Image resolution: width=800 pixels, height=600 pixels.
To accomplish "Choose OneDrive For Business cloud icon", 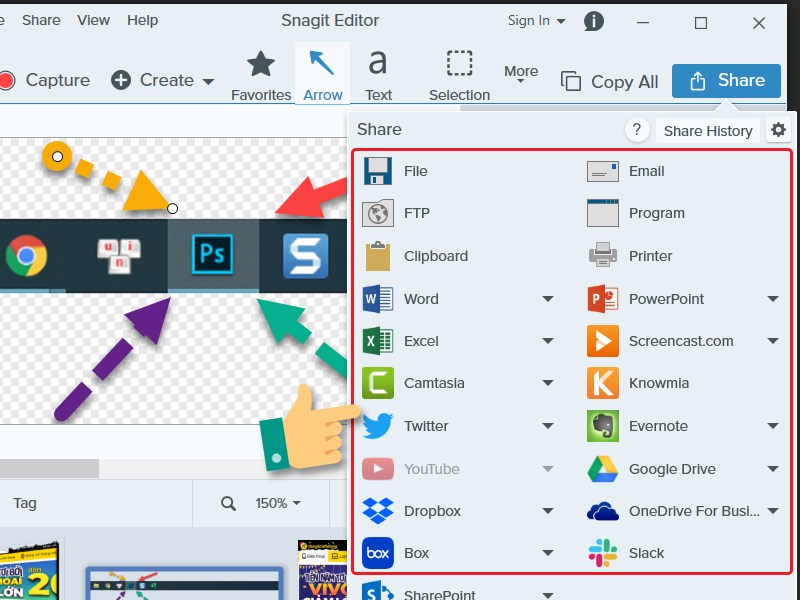I will click(x=603, y=511).
